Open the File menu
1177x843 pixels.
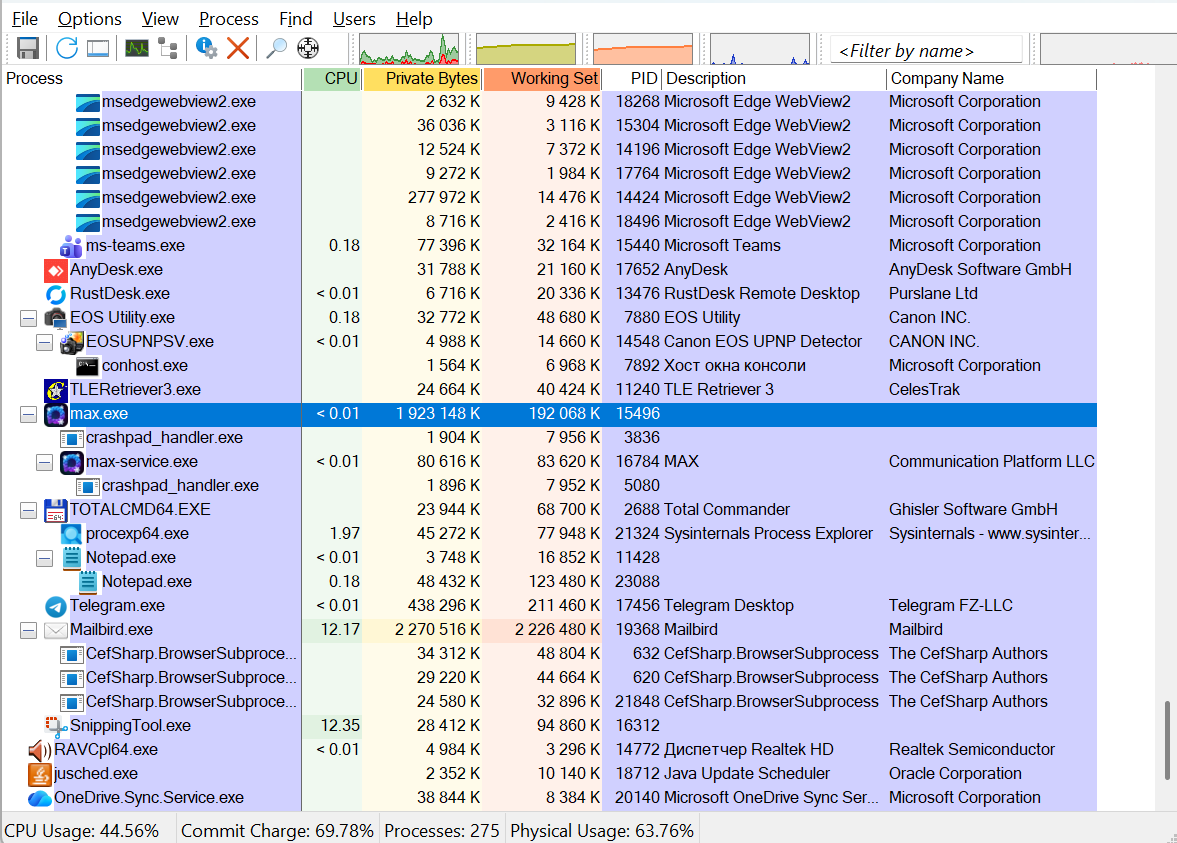[25, 19]
